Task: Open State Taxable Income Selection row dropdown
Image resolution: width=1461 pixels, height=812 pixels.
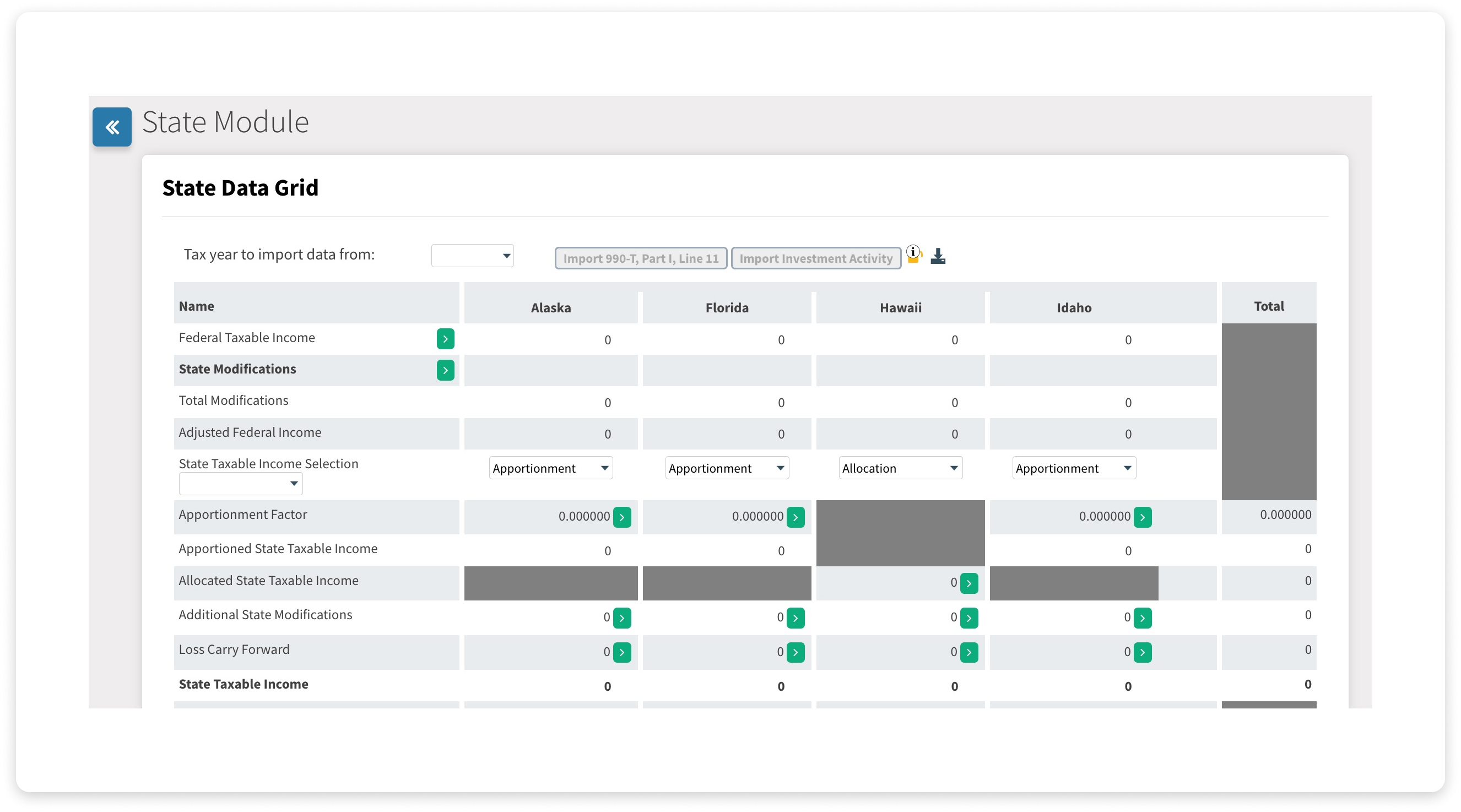Action: click(x=241, y=484)
